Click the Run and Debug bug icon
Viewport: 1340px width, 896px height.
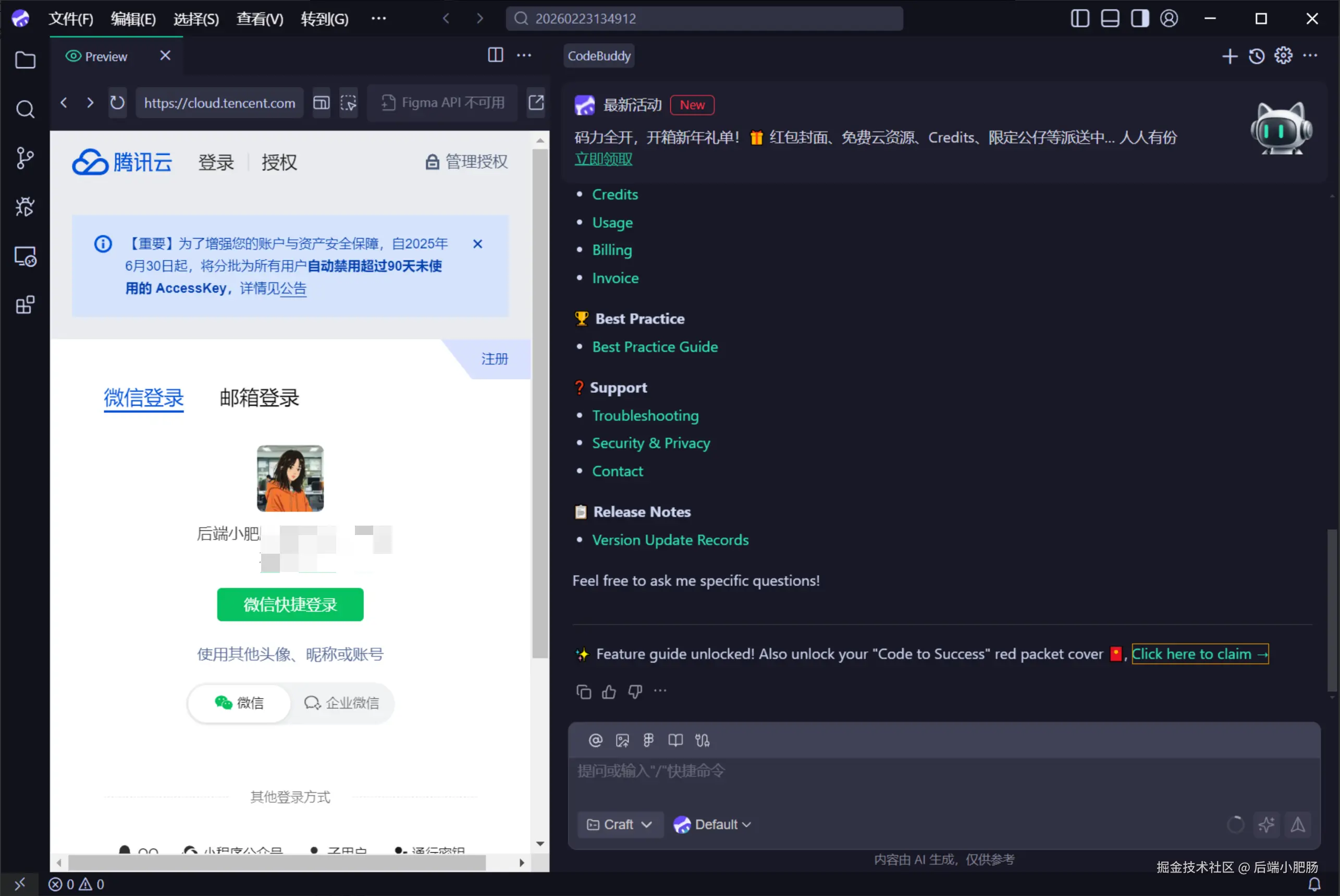point(24,206)
